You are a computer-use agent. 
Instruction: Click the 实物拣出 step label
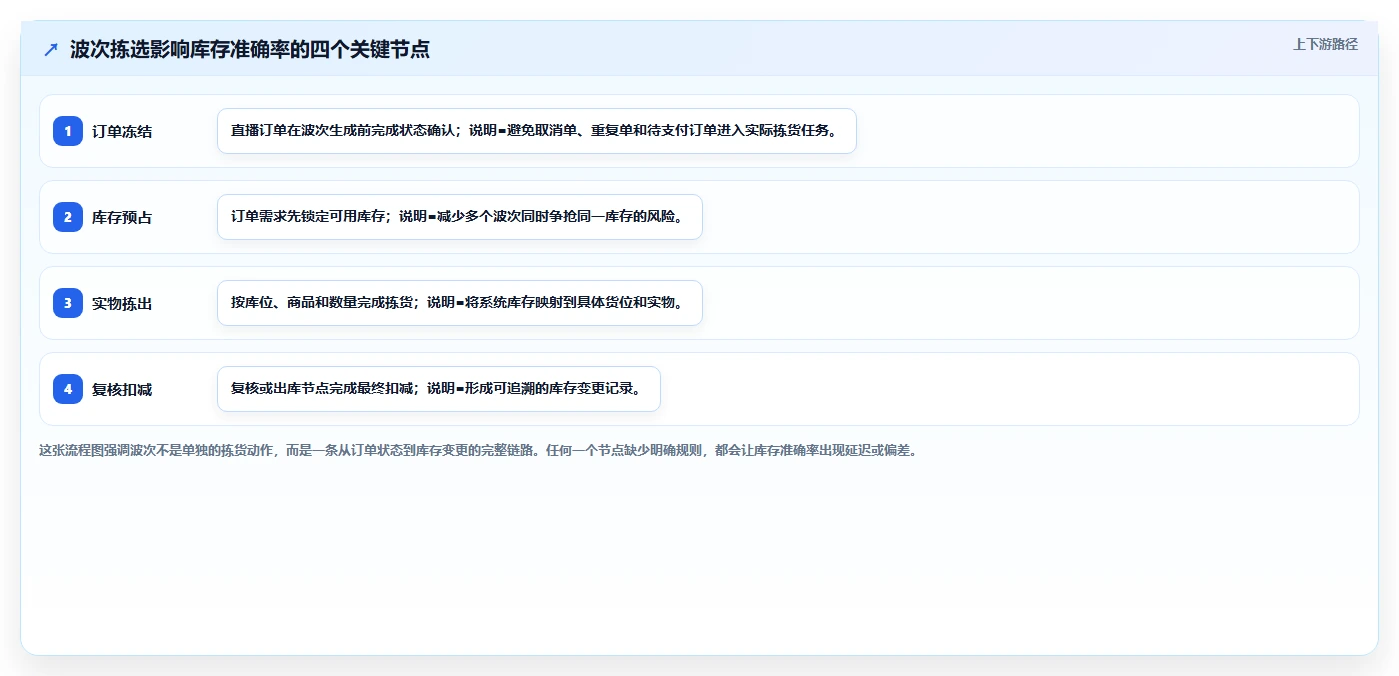122,303
